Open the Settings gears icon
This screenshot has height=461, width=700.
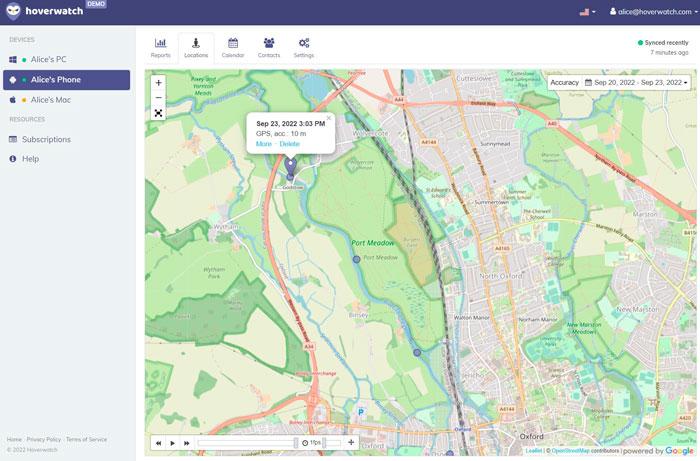point(304,47)
